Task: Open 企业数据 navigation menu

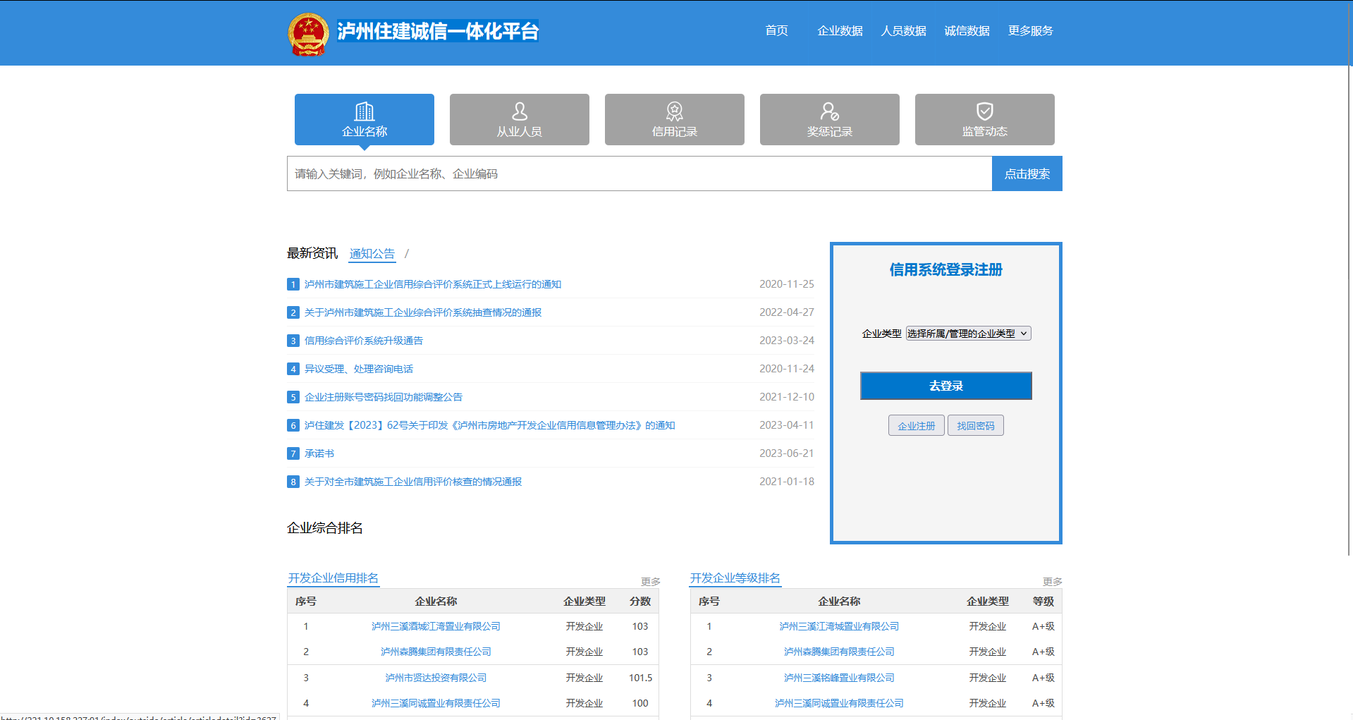Action: 840,31
